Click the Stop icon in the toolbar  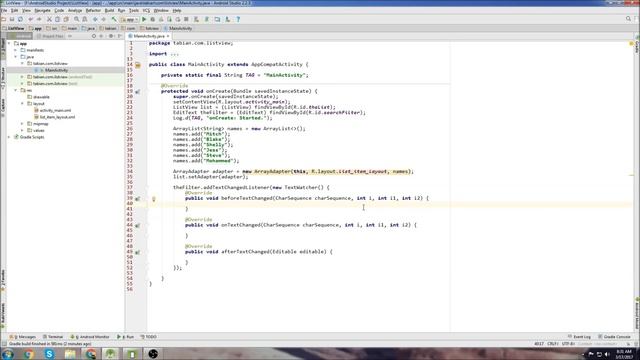point(186,19)
